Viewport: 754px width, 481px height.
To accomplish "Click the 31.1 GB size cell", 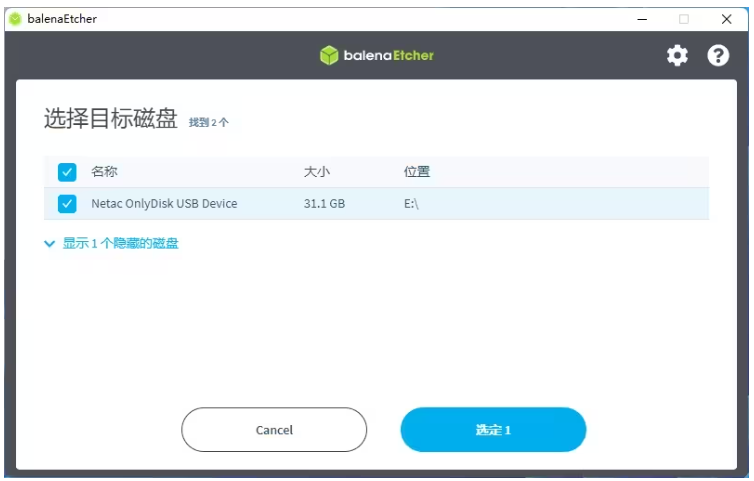I will (324, 204).
